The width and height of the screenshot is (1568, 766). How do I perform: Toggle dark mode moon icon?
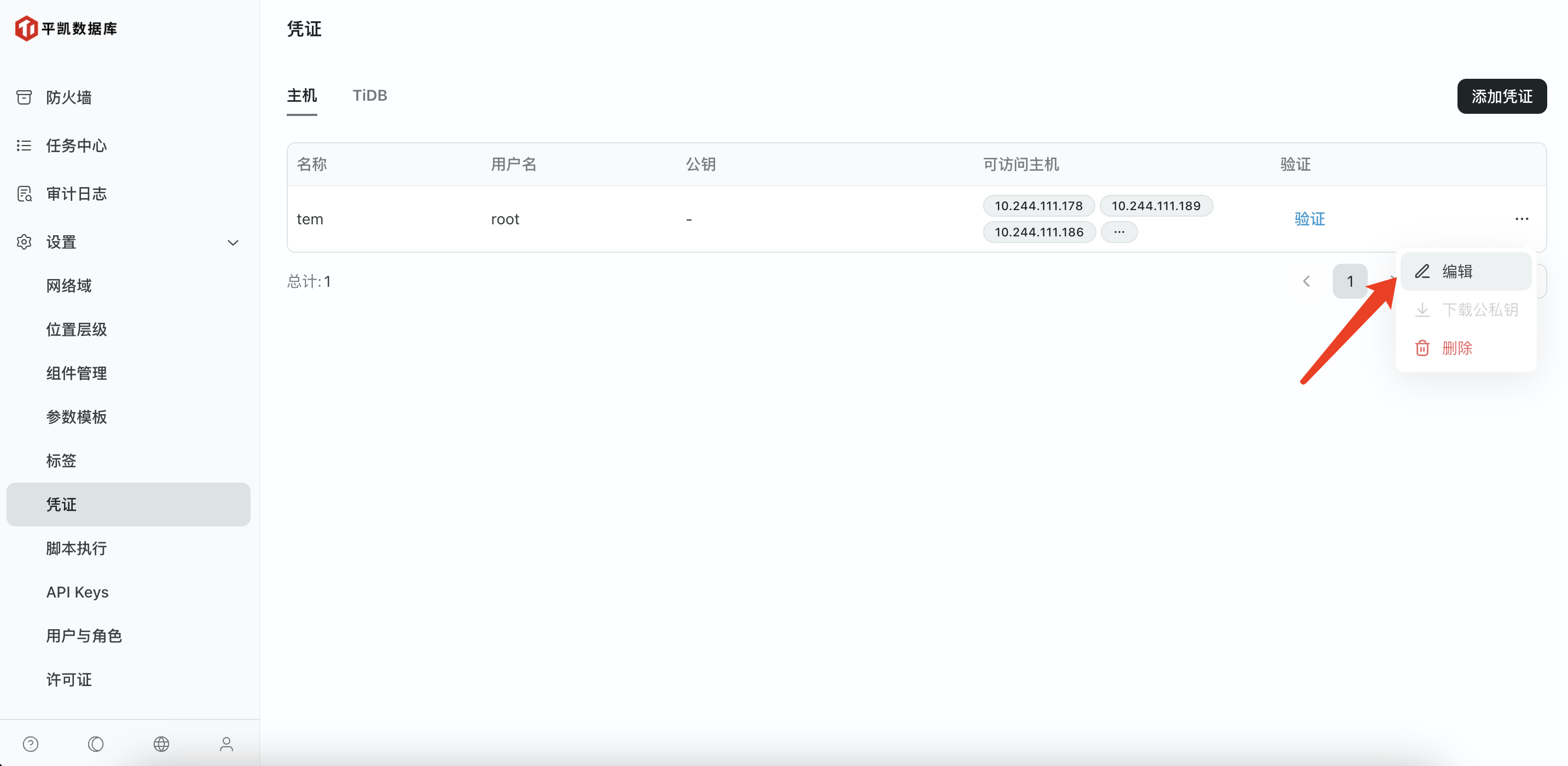pos(96,744)
